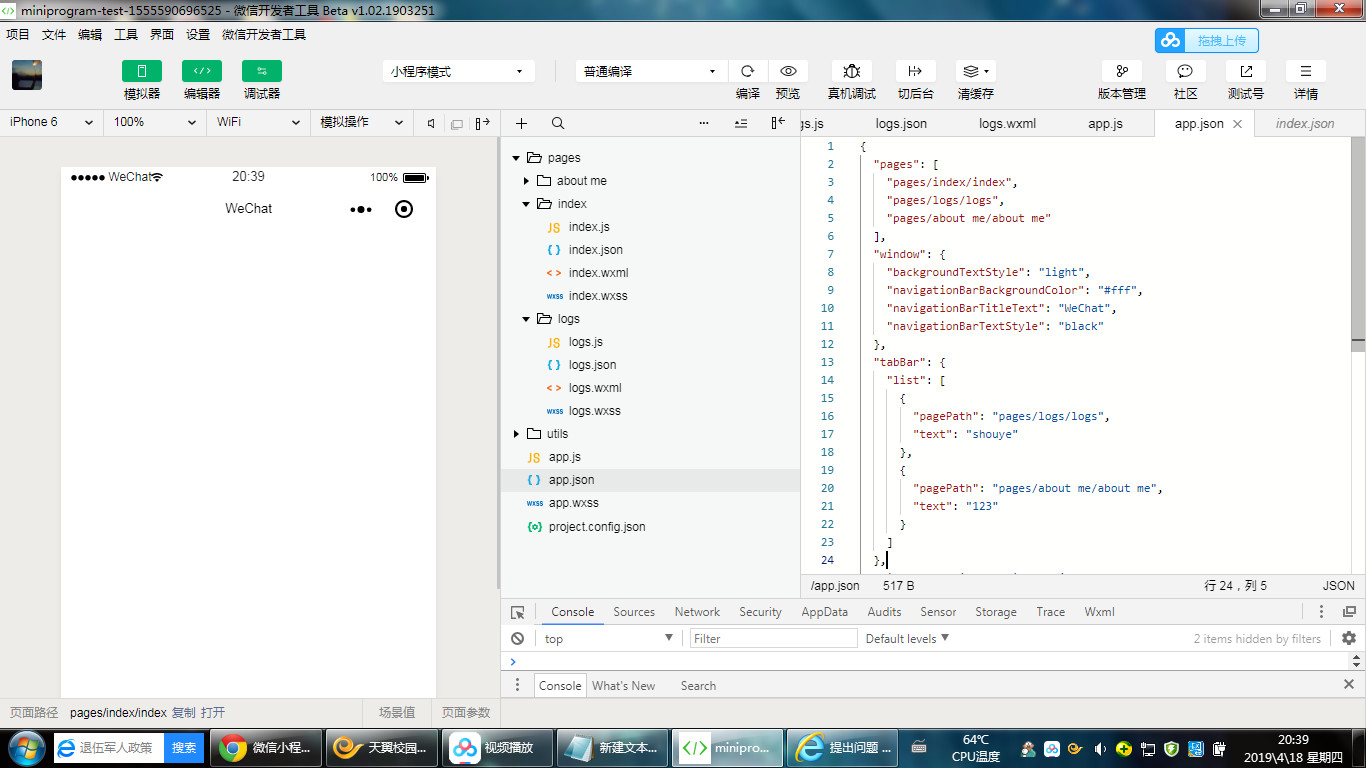Switch to the Network tab
This screenshot has width=1366, height=768.
(697, 612)
